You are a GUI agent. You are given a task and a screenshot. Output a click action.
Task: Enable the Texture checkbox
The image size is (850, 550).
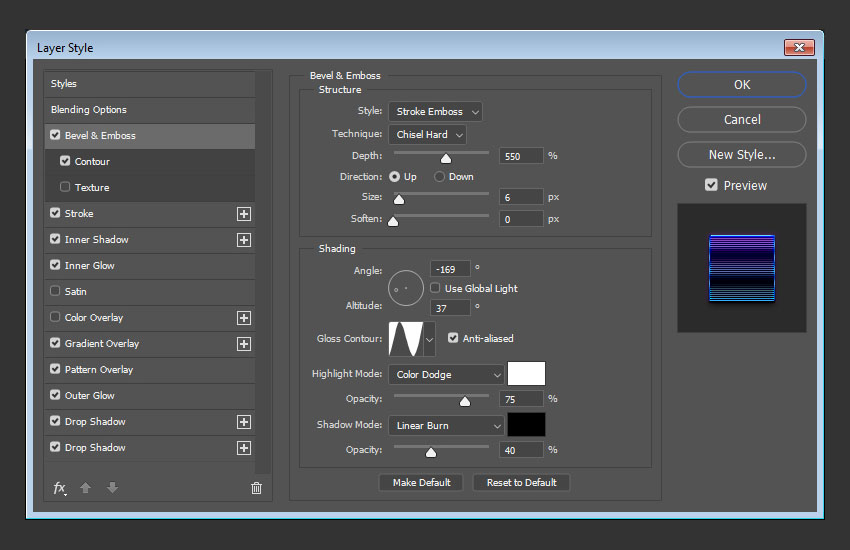(x=66, y=187)
